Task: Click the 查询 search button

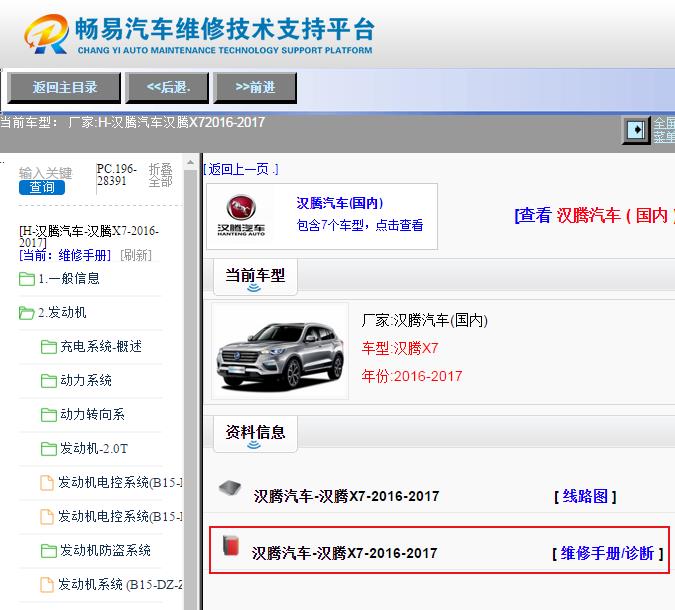Action: pos(42,187)
